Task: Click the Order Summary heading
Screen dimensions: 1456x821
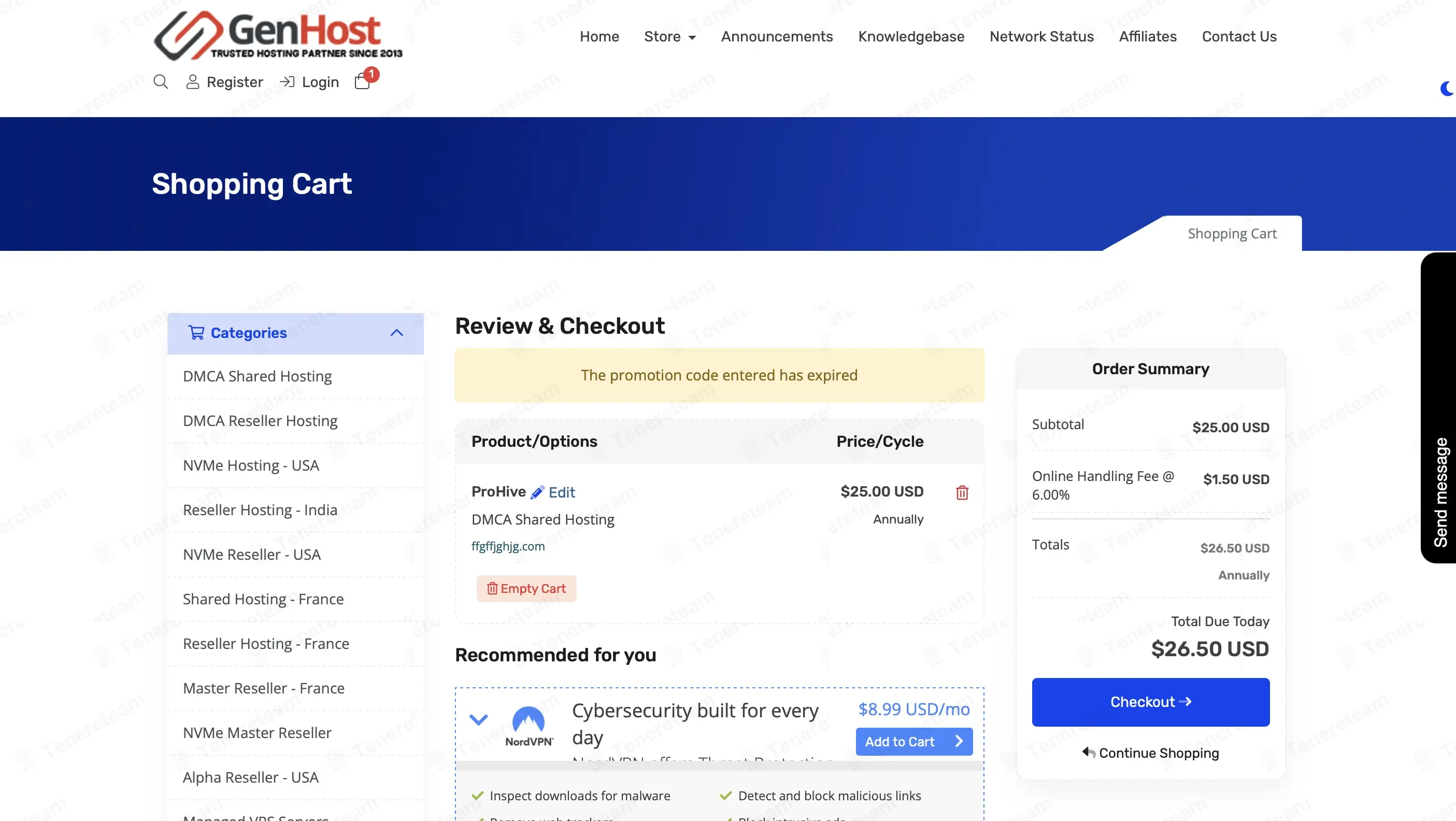Action: click(x=1150, y=369)
